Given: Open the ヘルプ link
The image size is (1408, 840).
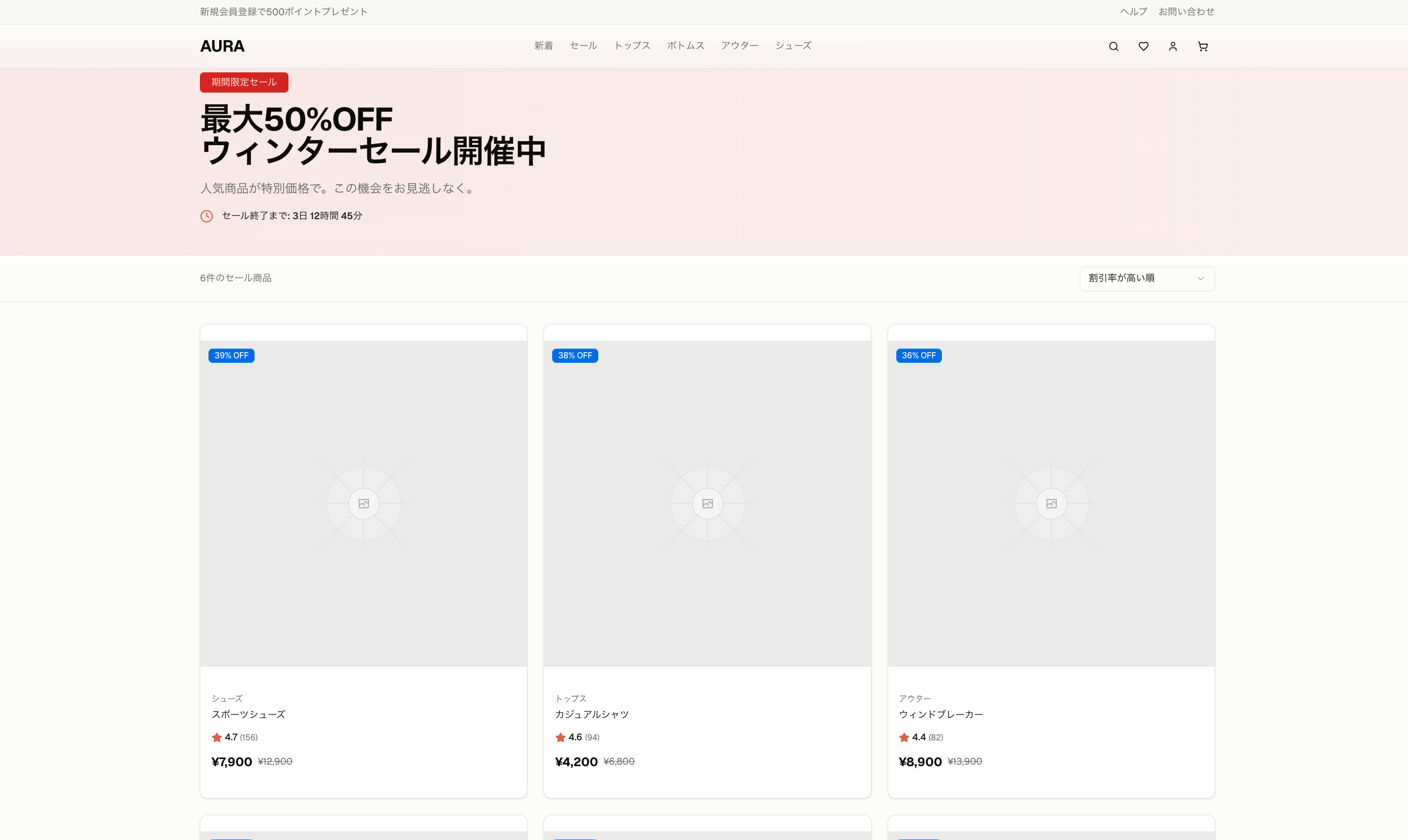Looking at the screenshot, I should [x=1133, y=11].
